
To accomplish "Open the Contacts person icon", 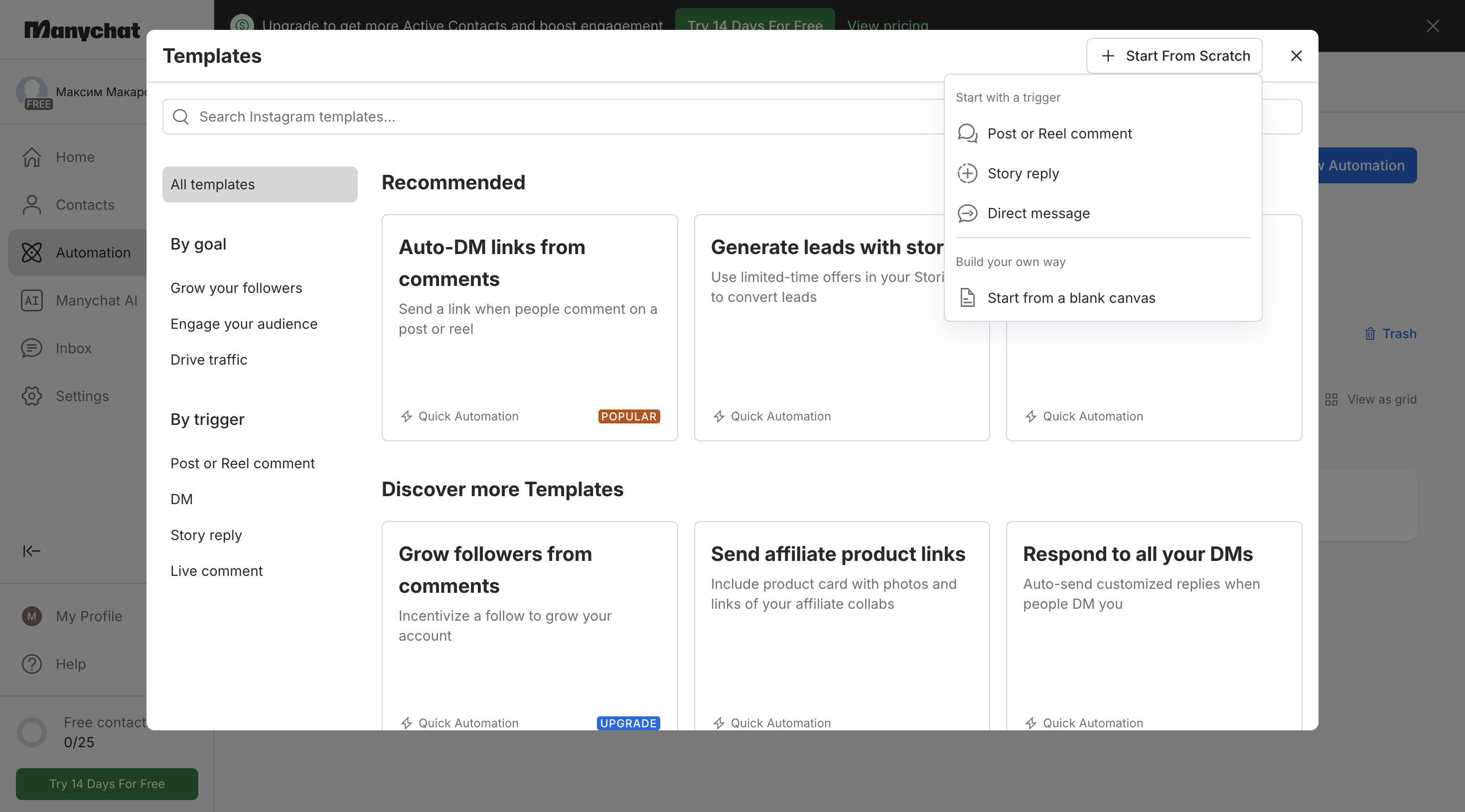I will click(x=32, y=205).
